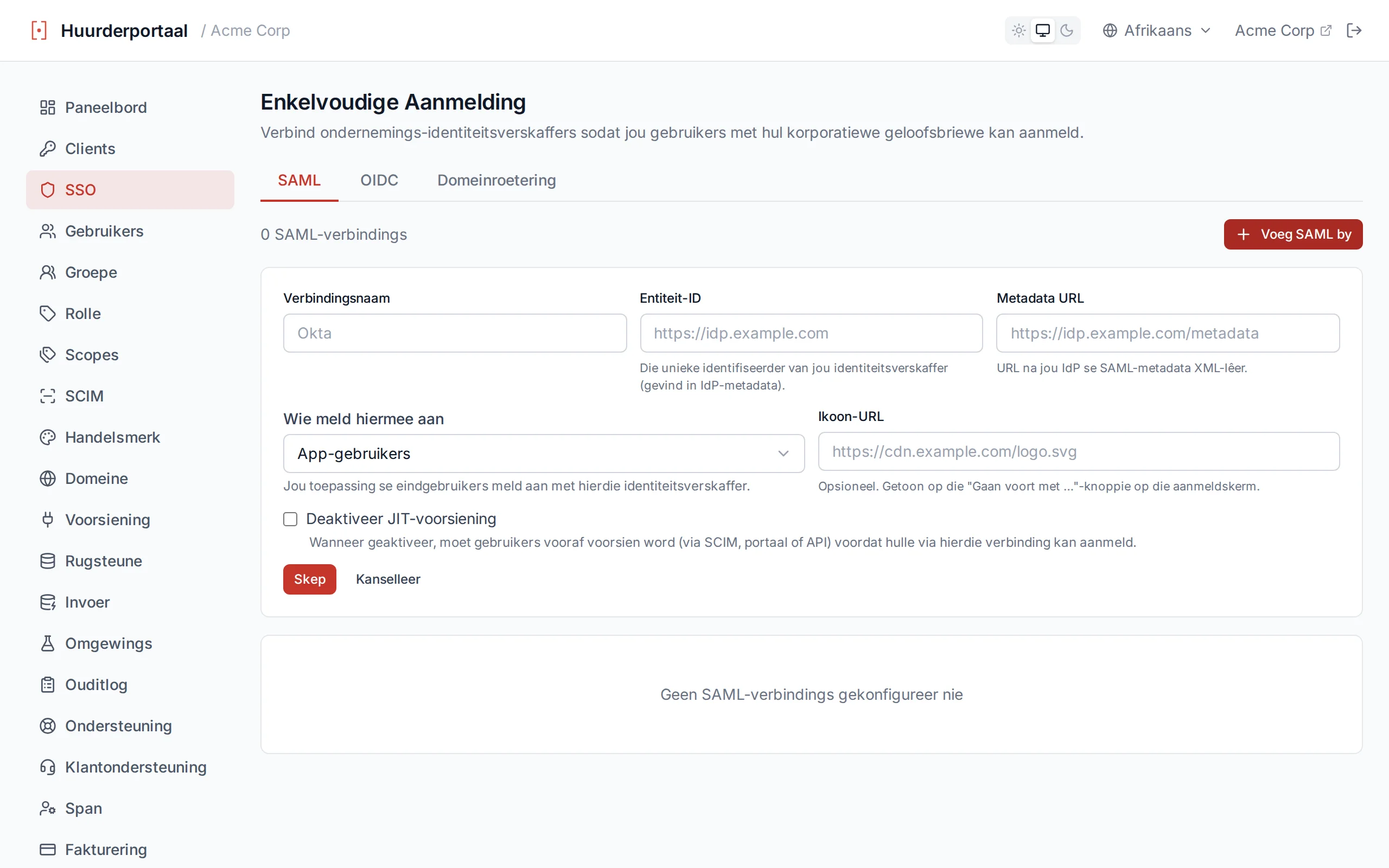Click the sign-out icon
1389x868 pixels.
[1354, 30]
